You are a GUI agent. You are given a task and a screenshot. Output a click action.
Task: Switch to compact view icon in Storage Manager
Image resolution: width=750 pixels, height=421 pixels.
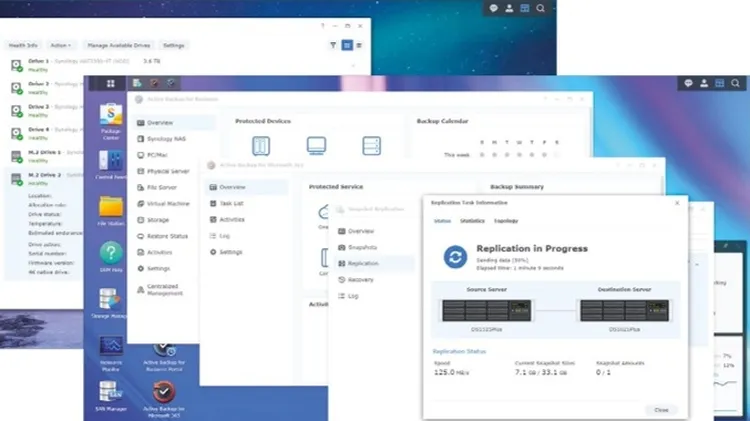(x=359, y=45)
